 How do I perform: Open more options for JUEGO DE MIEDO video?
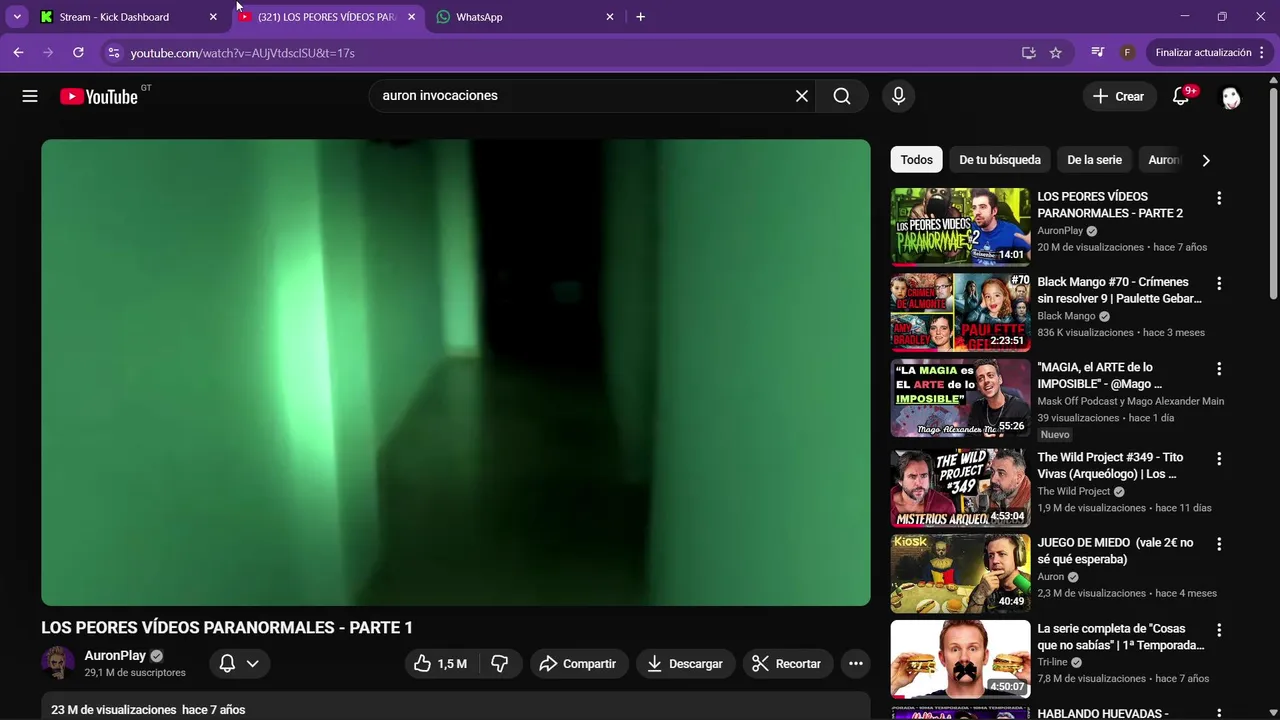(x=1219, y=544)
